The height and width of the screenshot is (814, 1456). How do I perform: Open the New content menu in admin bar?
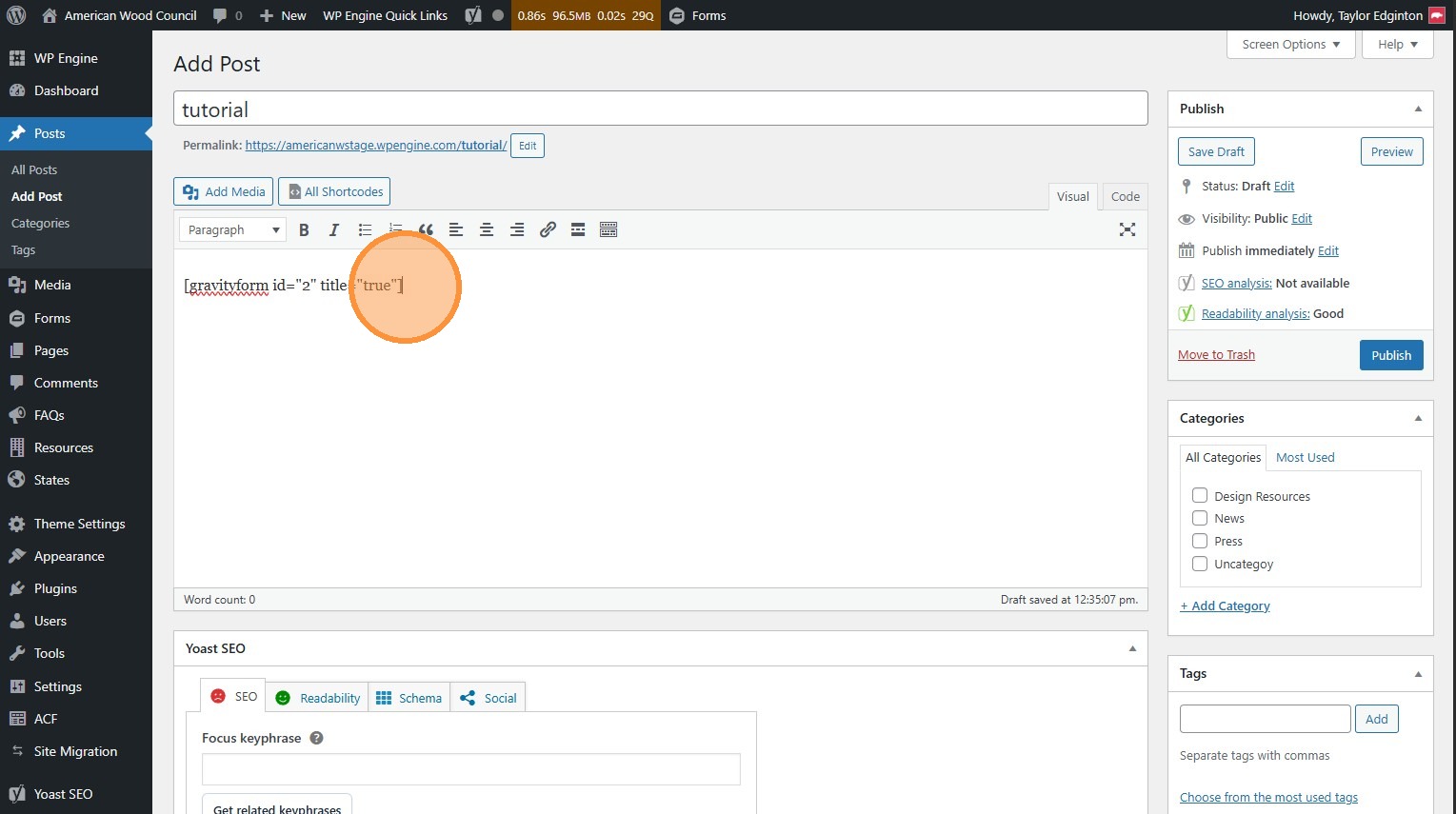(x=283, y=15)
